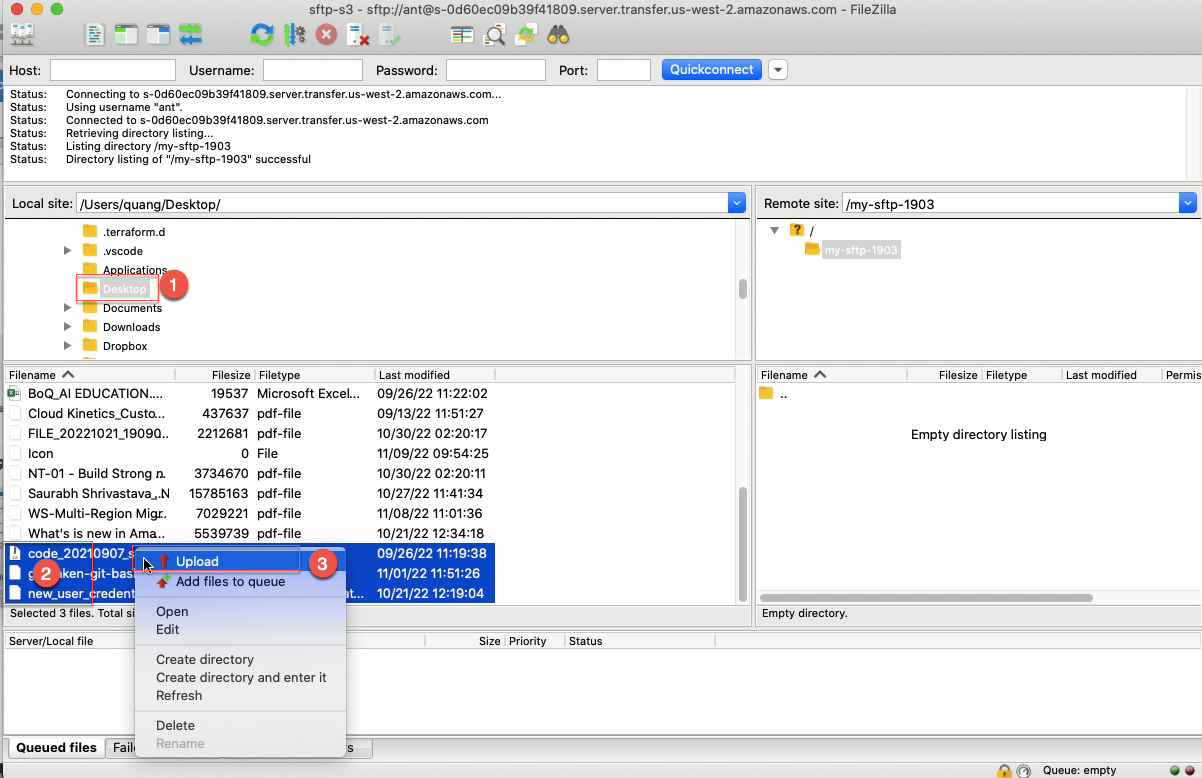This screenshot has width=1202, height=778.
Task: Toggle synchronized browsing icon
Action: click(x=526, y=35)
